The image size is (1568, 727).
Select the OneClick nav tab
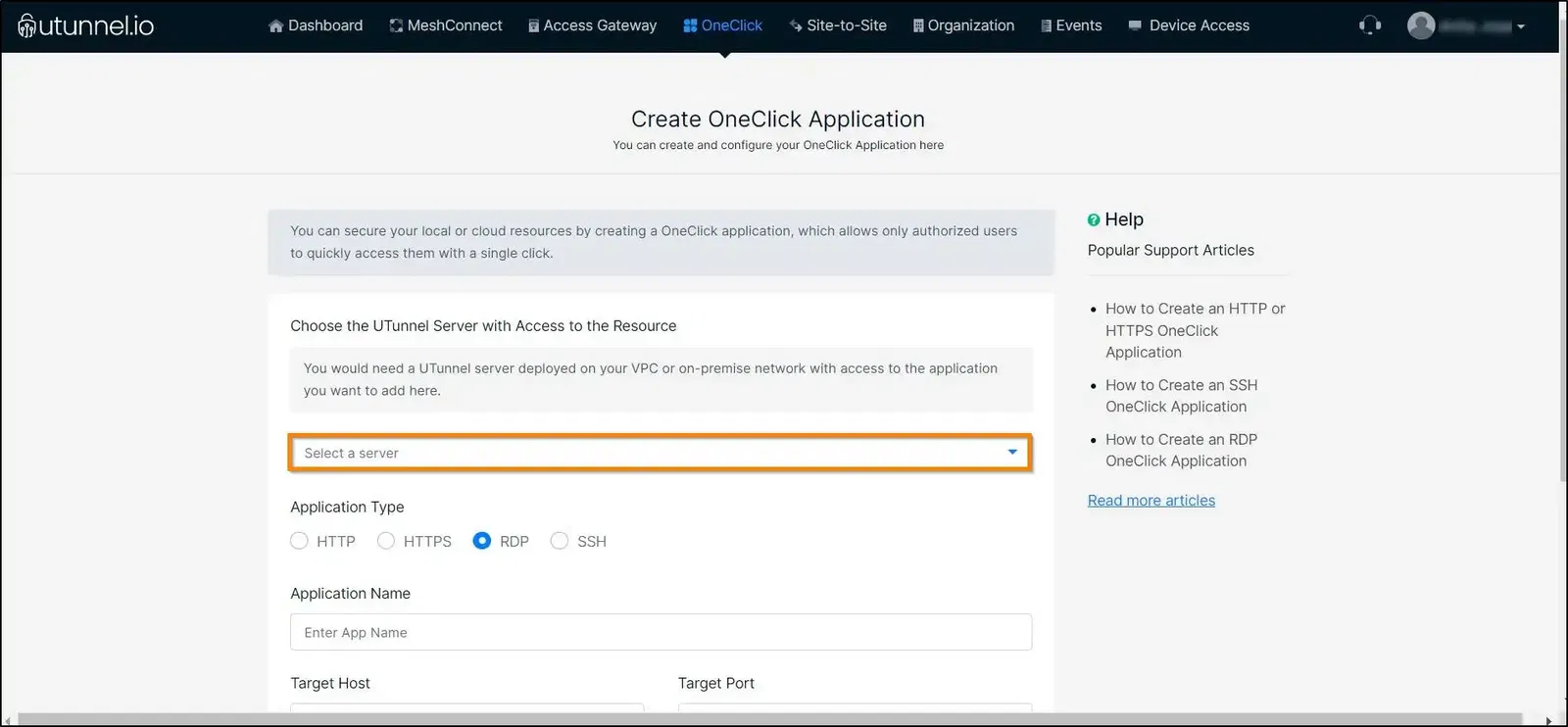coord(722,25)
